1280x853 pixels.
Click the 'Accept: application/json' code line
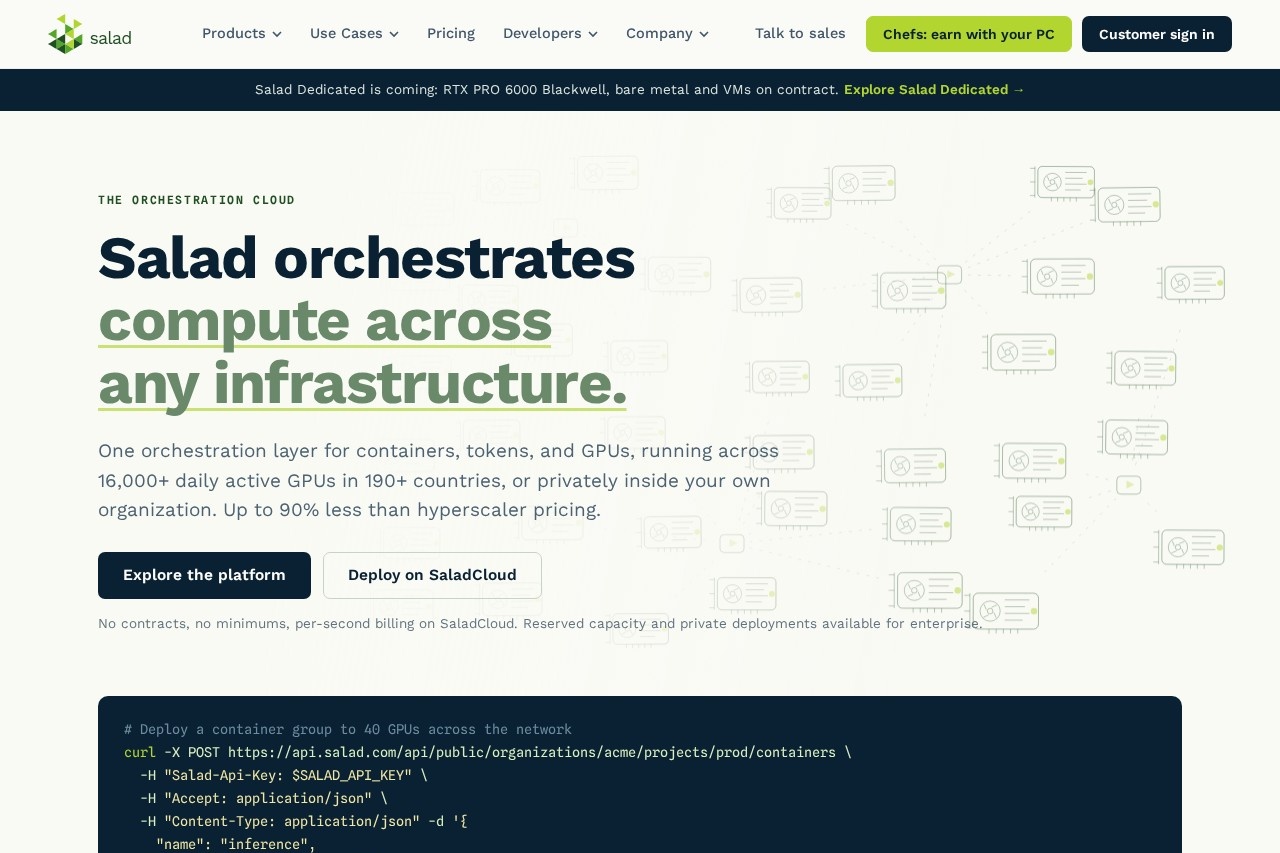click(x=264, y=798)
